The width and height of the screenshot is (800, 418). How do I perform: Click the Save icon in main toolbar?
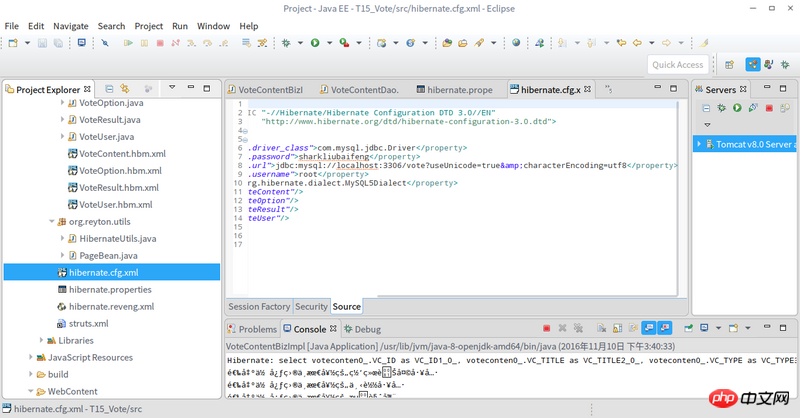(x=42, y=43)
